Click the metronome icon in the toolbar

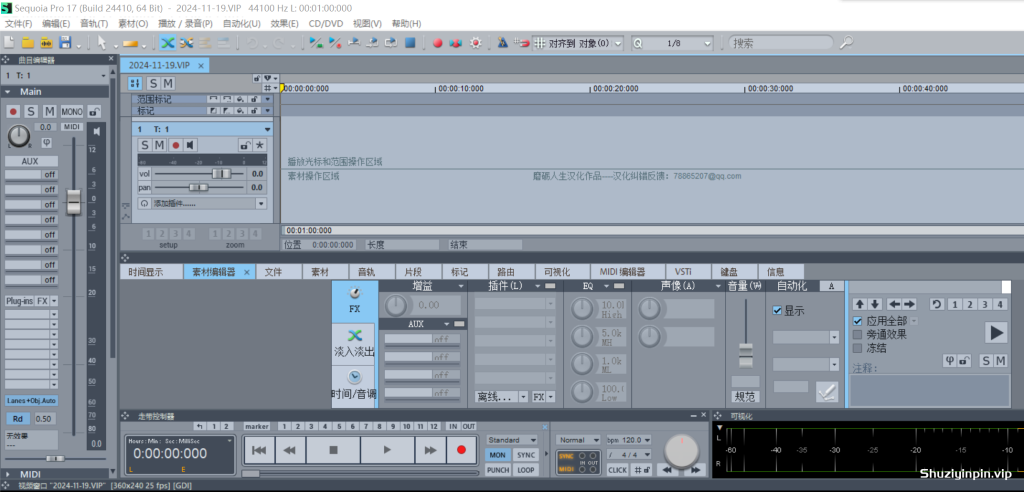pos(502,42)
